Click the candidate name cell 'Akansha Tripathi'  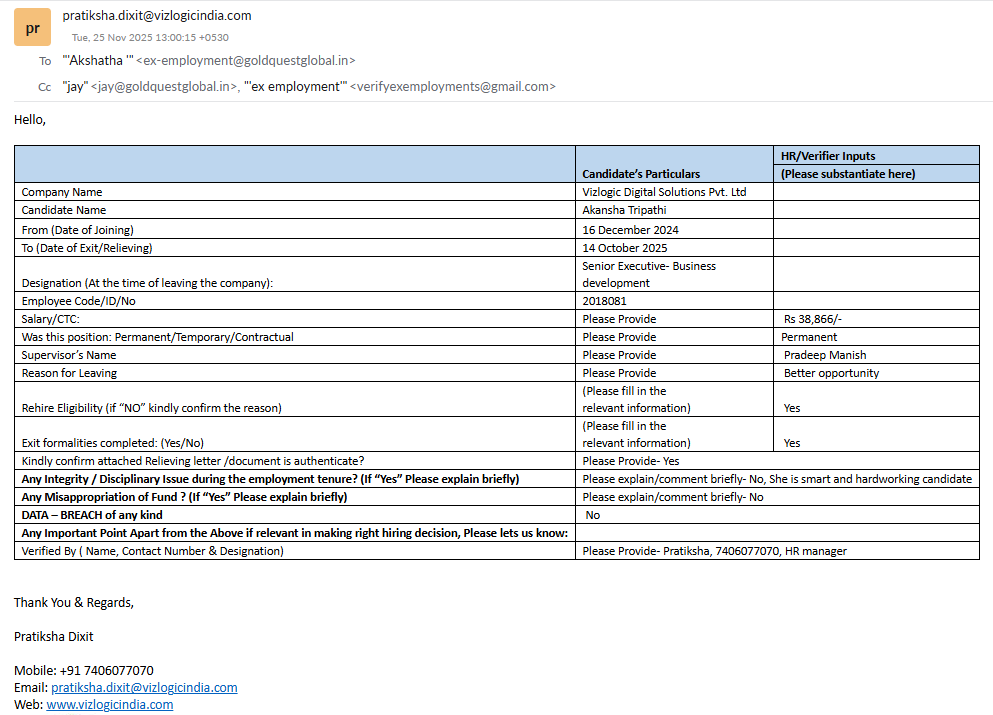click(x=624, y=210)
